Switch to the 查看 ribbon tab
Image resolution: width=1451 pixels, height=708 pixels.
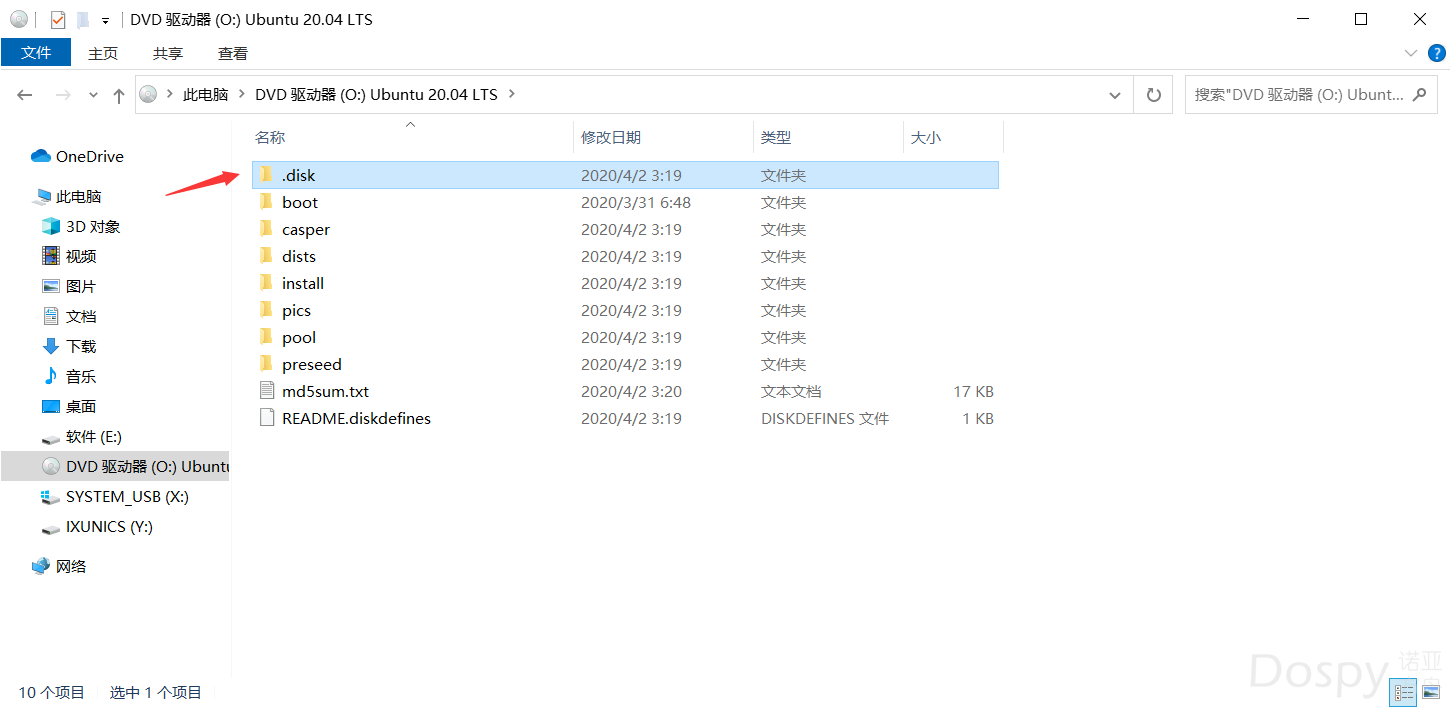(x=233, y=53)
